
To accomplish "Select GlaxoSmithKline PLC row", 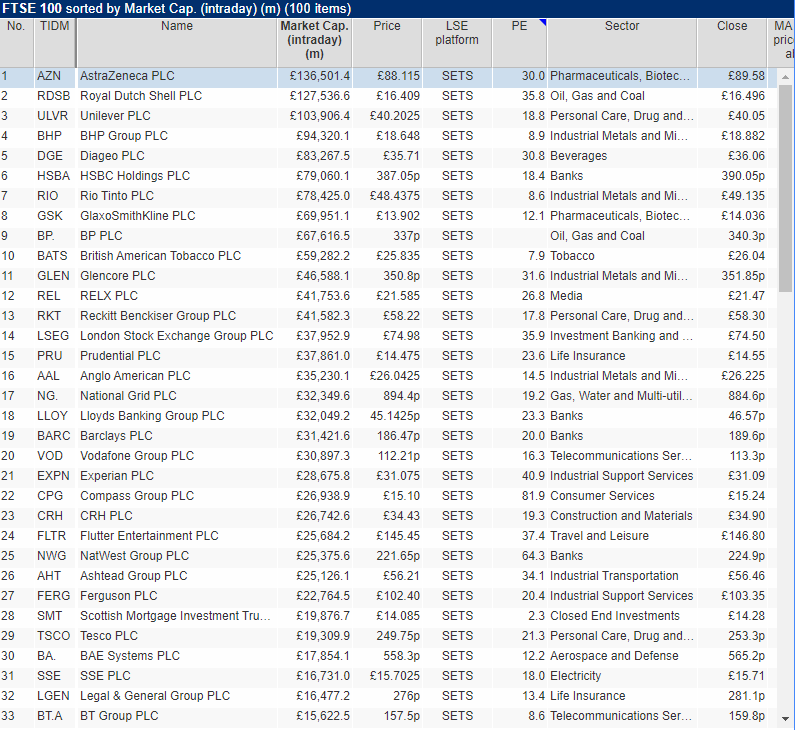I will click(x=388, y=216).
